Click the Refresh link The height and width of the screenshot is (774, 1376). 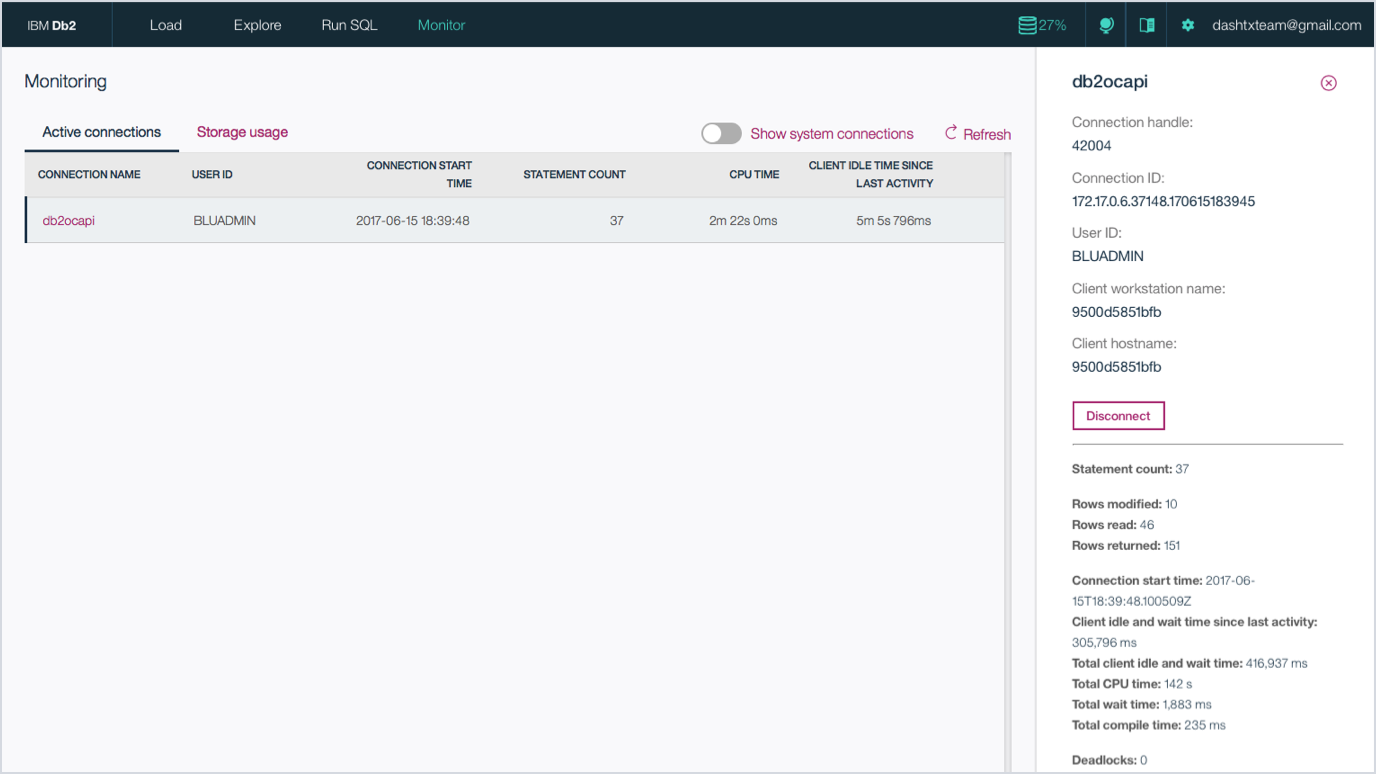(985, 133)
